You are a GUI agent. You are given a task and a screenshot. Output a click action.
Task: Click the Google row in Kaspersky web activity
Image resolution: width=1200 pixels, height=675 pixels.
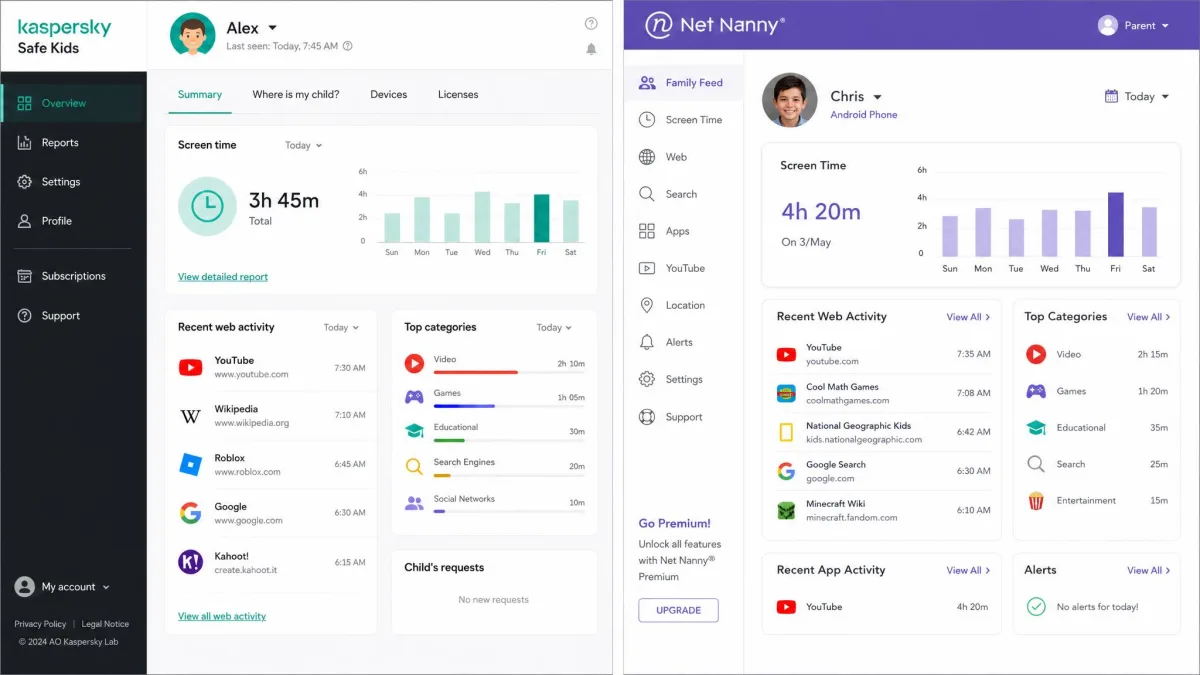coord(271,514)
